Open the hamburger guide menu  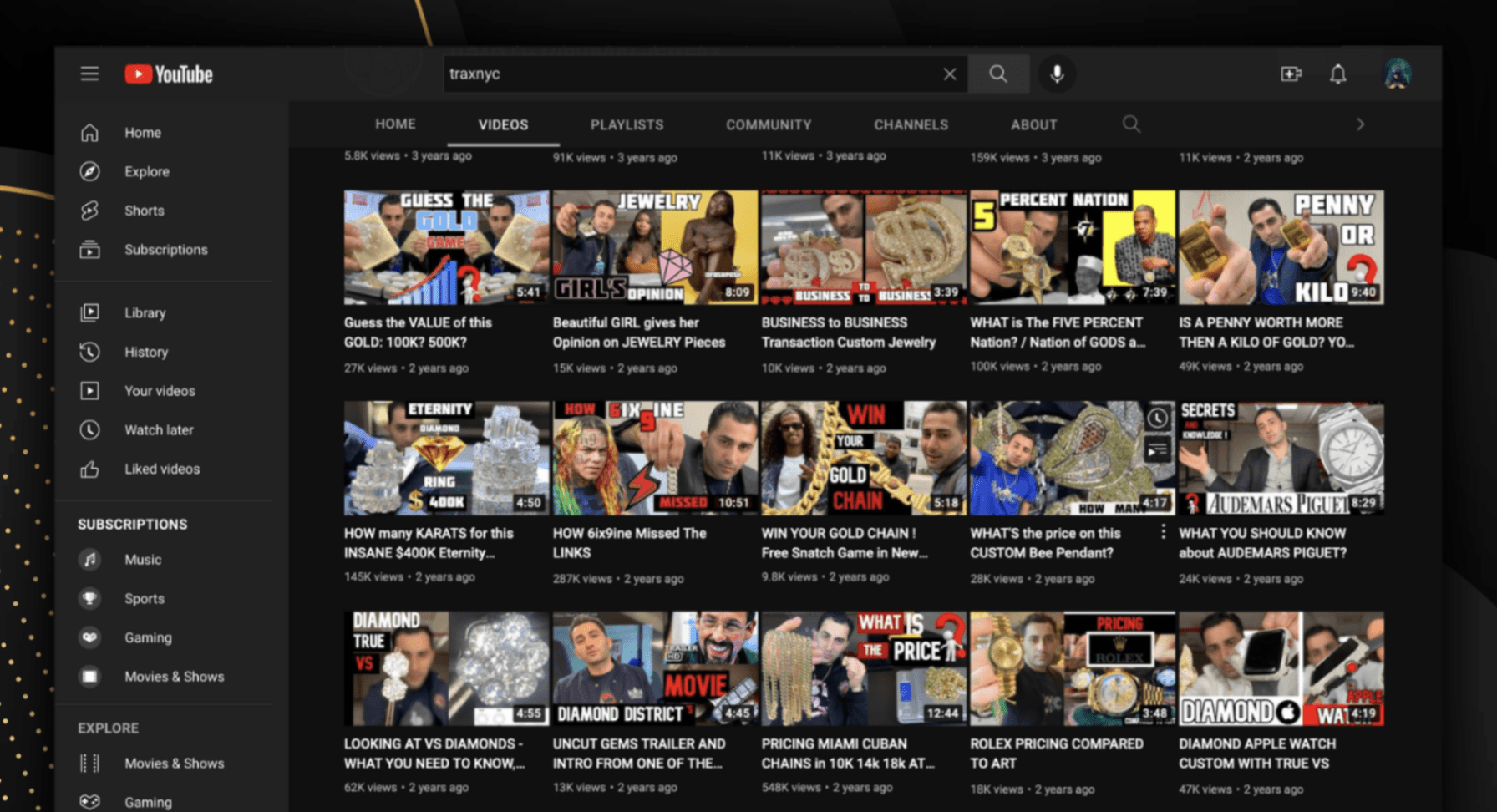point(89,74)
